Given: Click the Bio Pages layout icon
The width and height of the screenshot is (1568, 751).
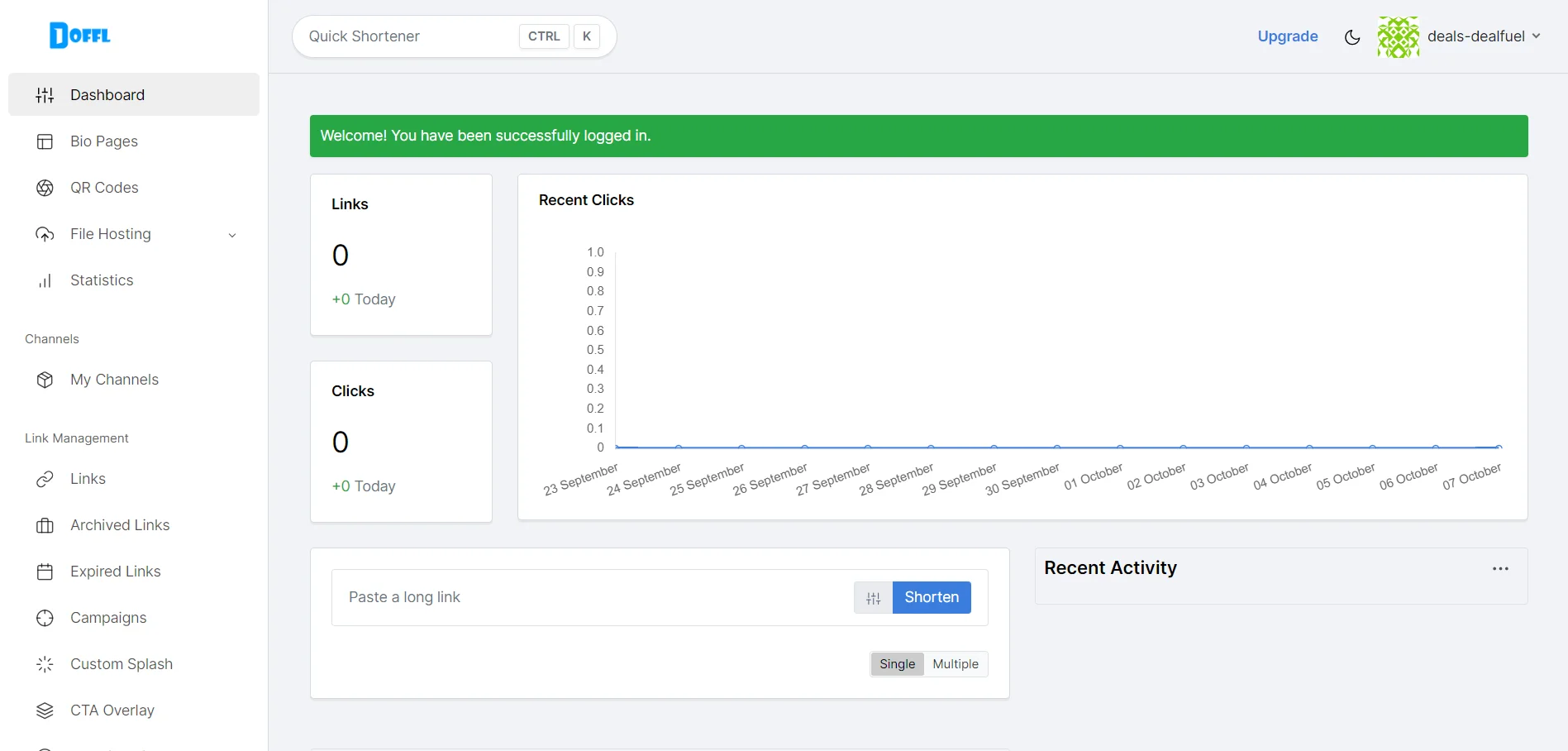Looking at the screenshot, I should [45, 141].
